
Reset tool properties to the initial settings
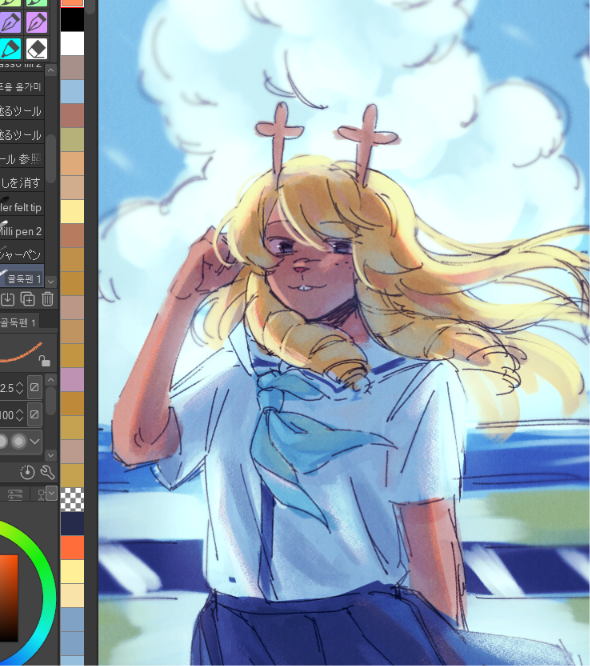pyautogui.click(x=28, y=472)
